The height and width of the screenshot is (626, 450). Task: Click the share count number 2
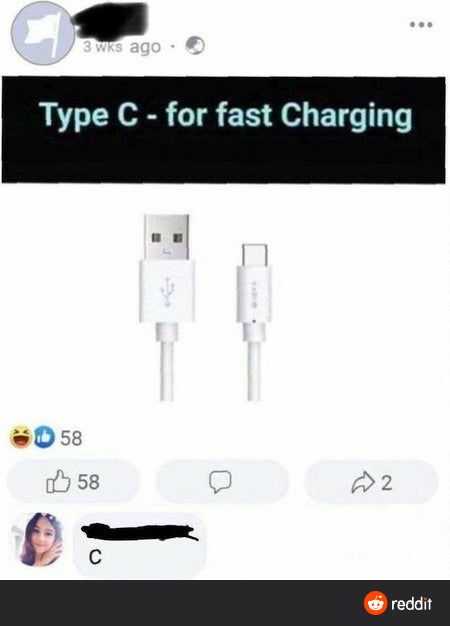pos(386,482)
